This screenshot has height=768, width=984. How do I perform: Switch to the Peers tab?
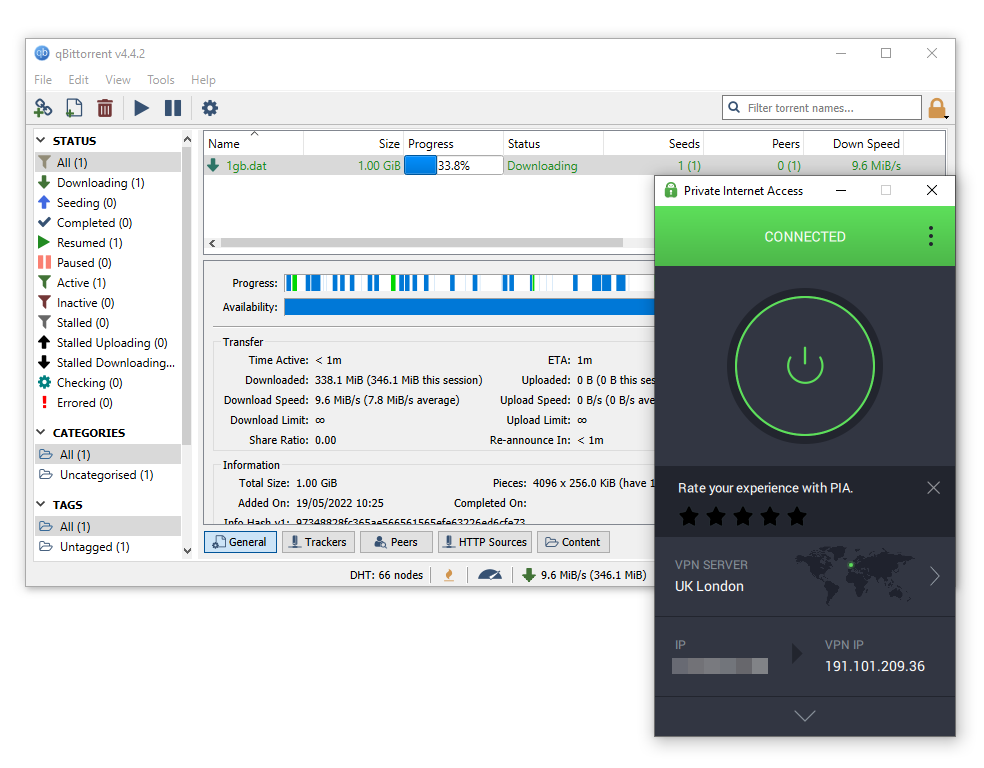(396, 542)
